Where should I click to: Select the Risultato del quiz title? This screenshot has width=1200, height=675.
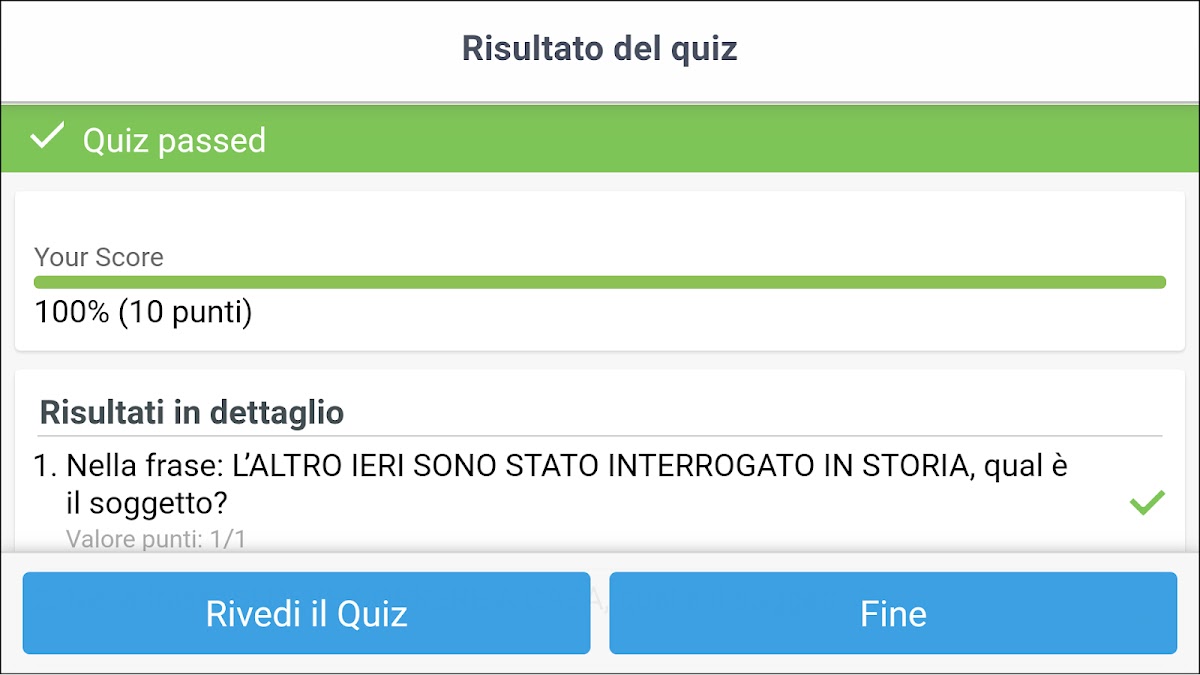[599, 48]
